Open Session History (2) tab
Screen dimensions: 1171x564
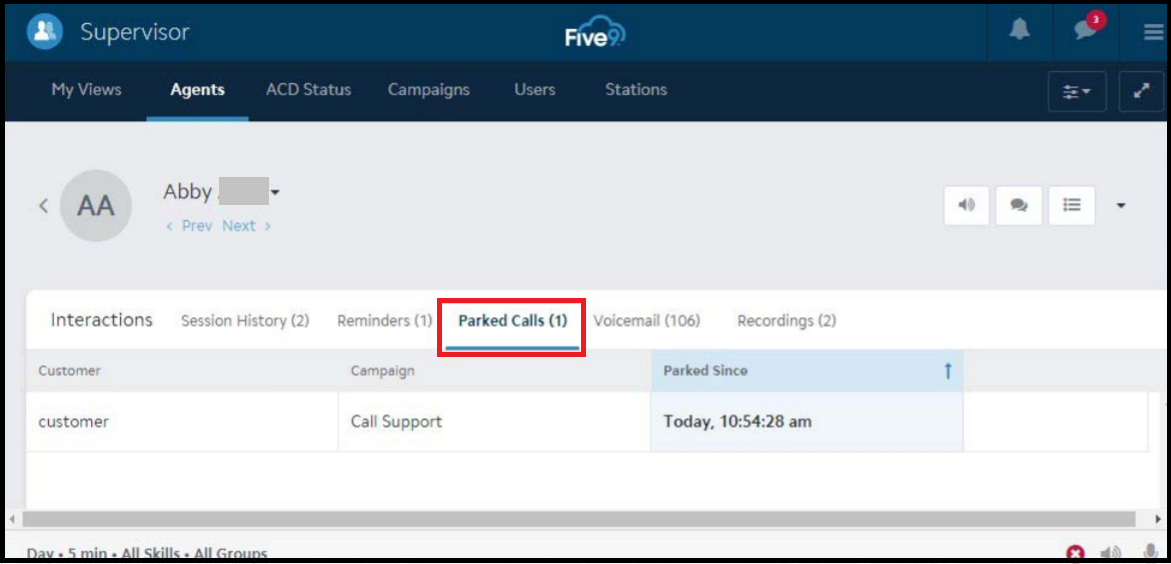pos(245,320)
